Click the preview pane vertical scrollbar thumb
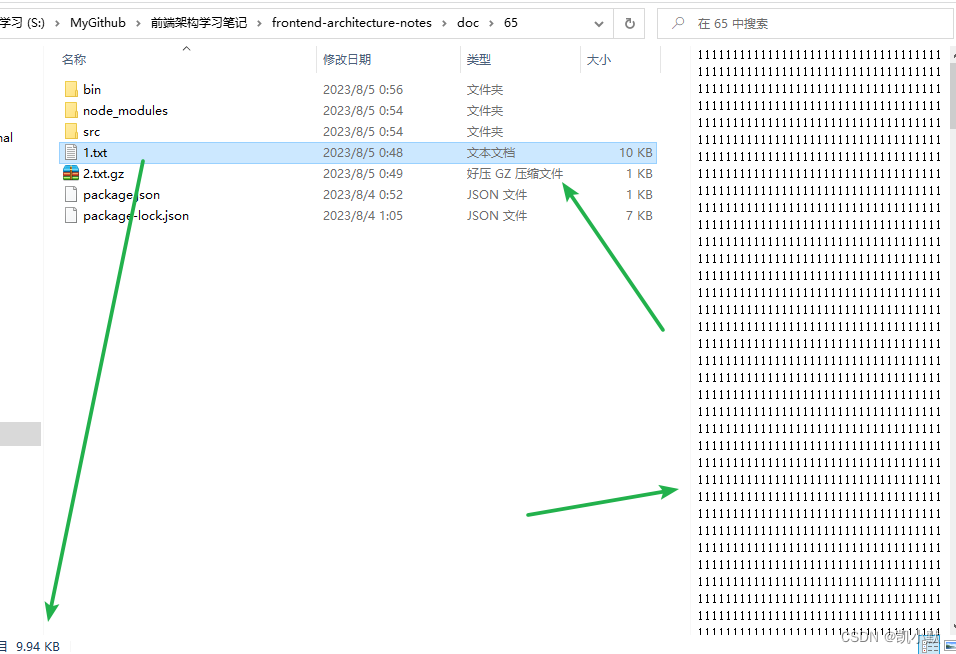Viewport: 956px width, 654px height. [953, 94]
